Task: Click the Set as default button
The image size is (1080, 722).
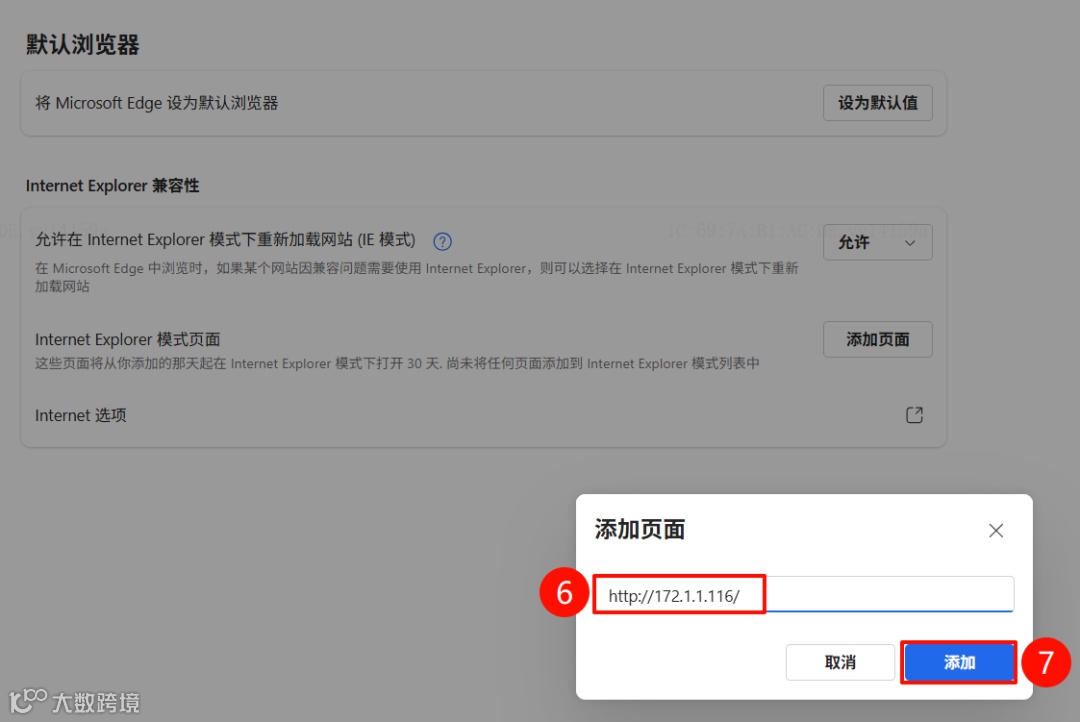Action: click(x=878, y=103)
